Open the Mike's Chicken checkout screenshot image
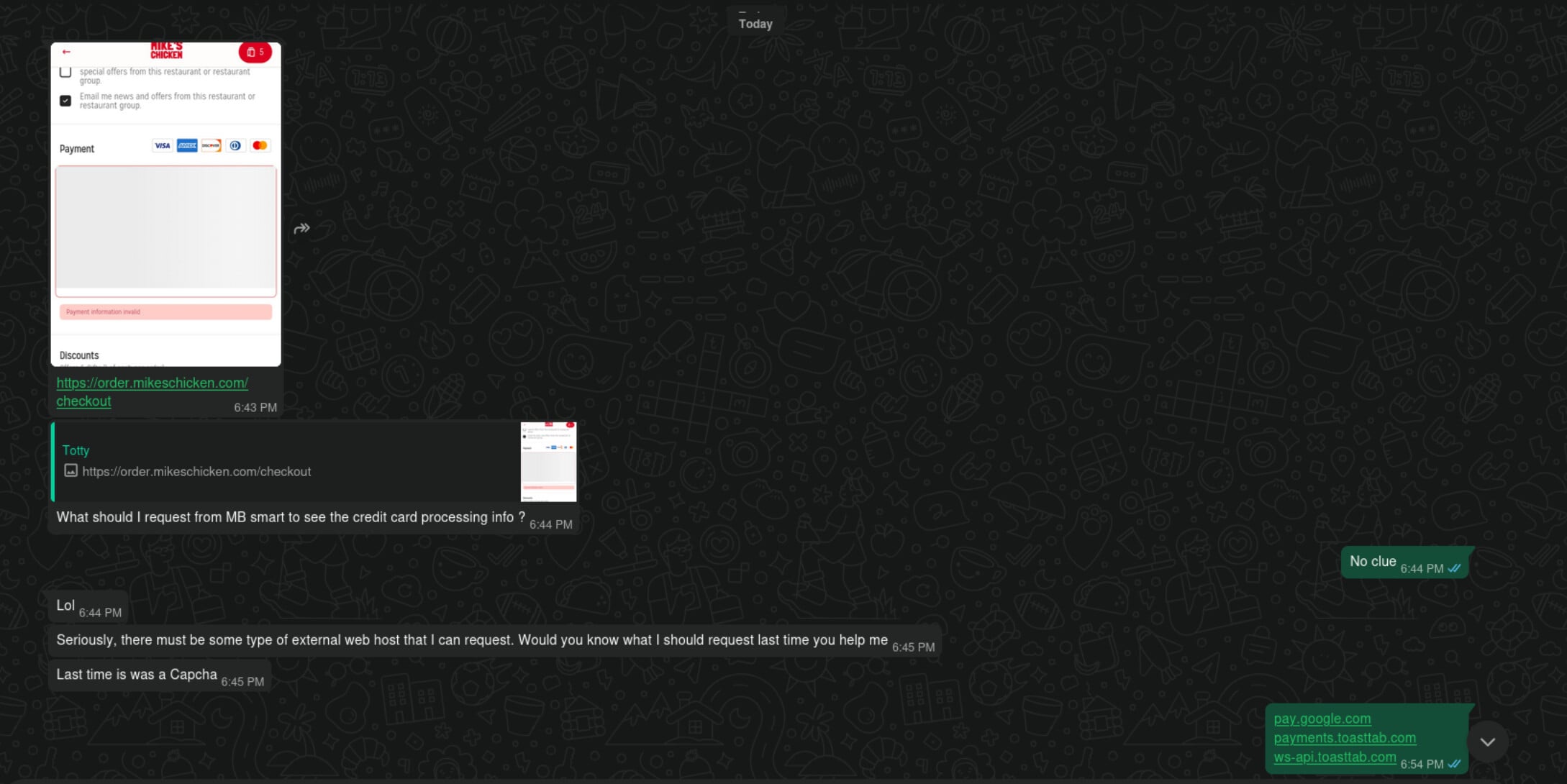 165,204
